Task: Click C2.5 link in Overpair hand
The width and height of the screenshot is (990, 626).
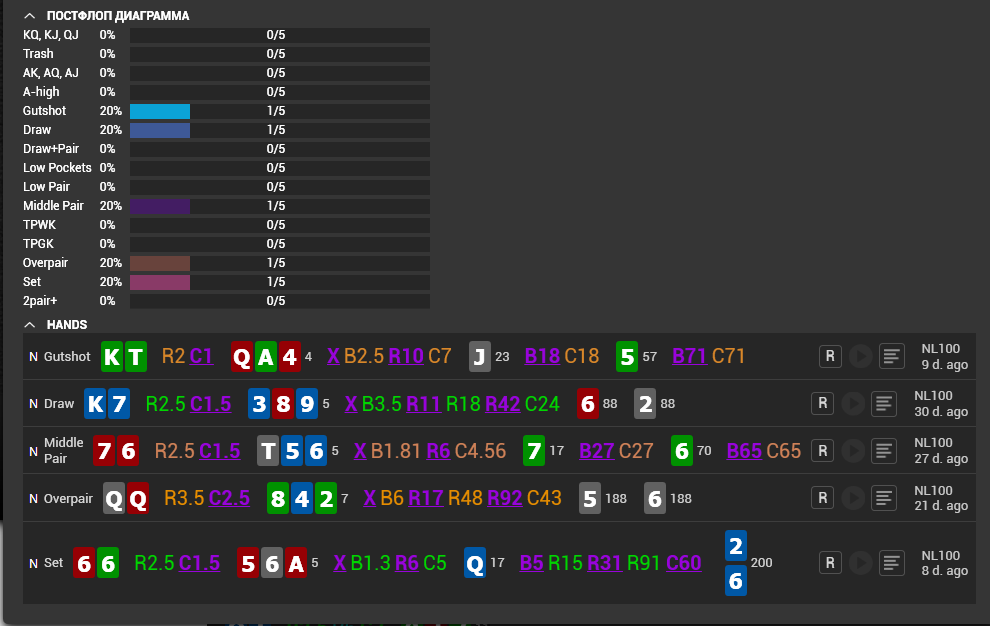Action: pos(229,498)
